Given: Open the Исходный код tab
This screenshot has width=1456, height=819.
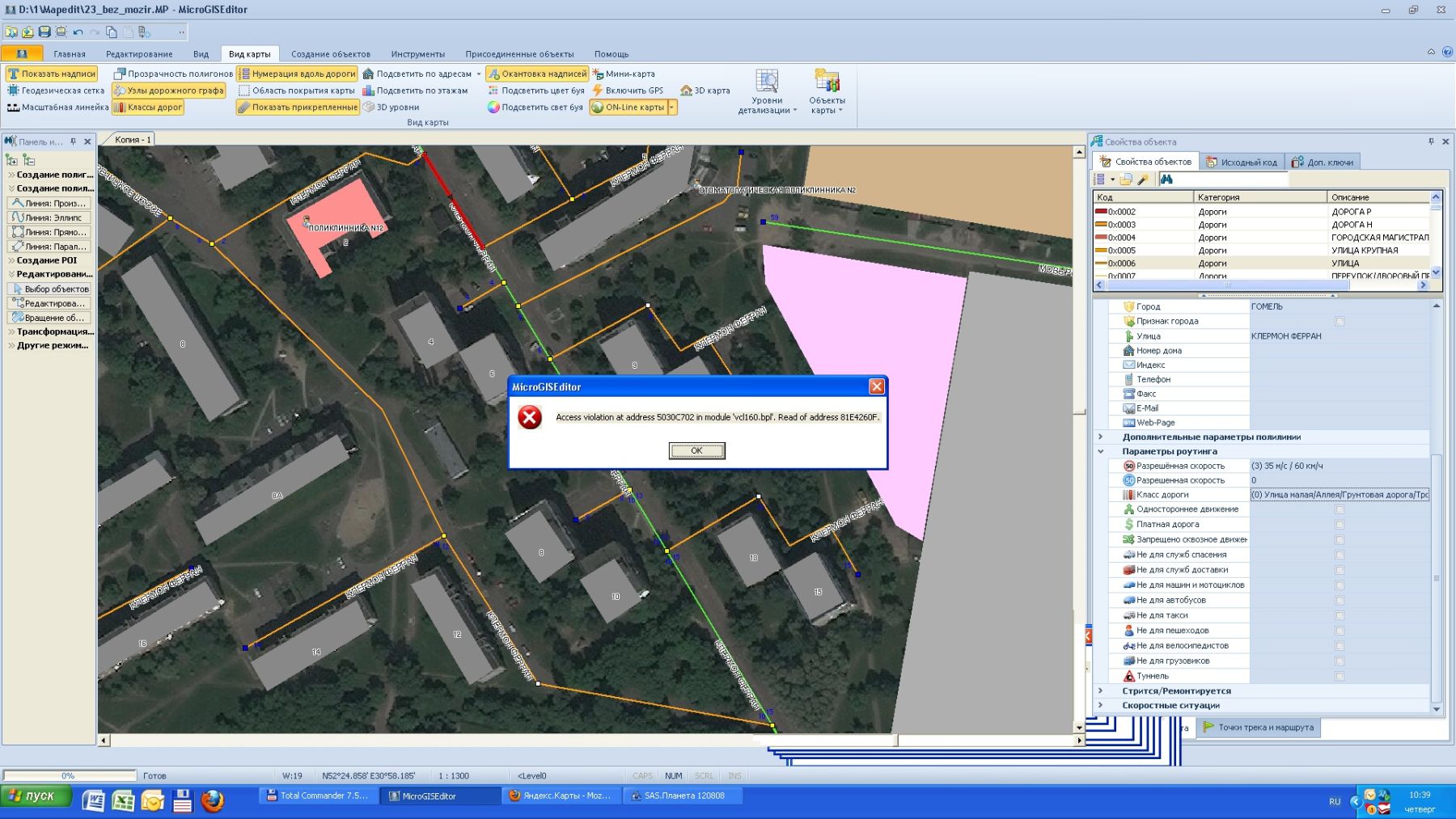Looking at the screenshot, I should 1242,163.
